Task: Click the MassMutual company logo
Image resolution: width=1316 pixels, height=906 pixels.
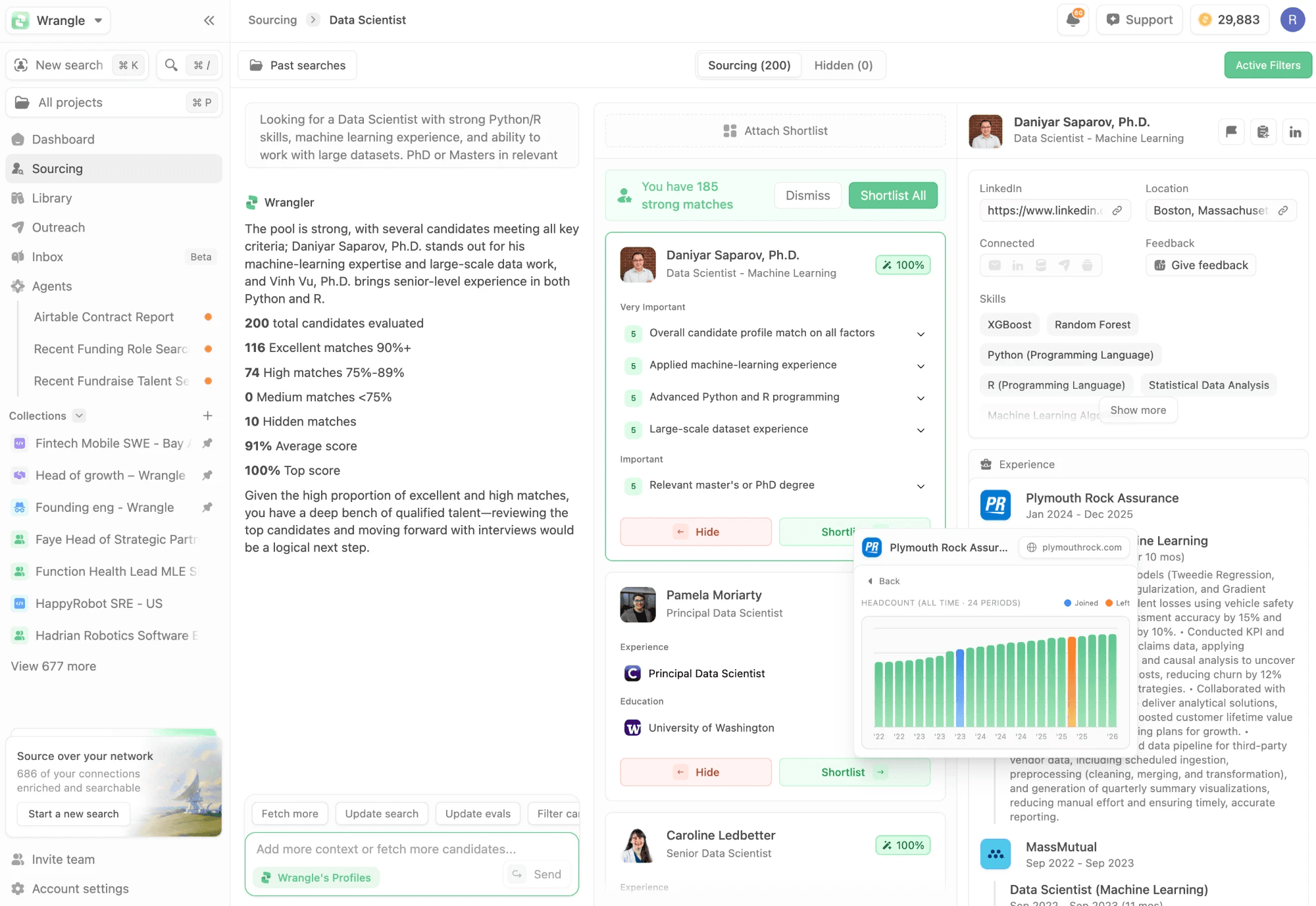Action: click(996, 854)
